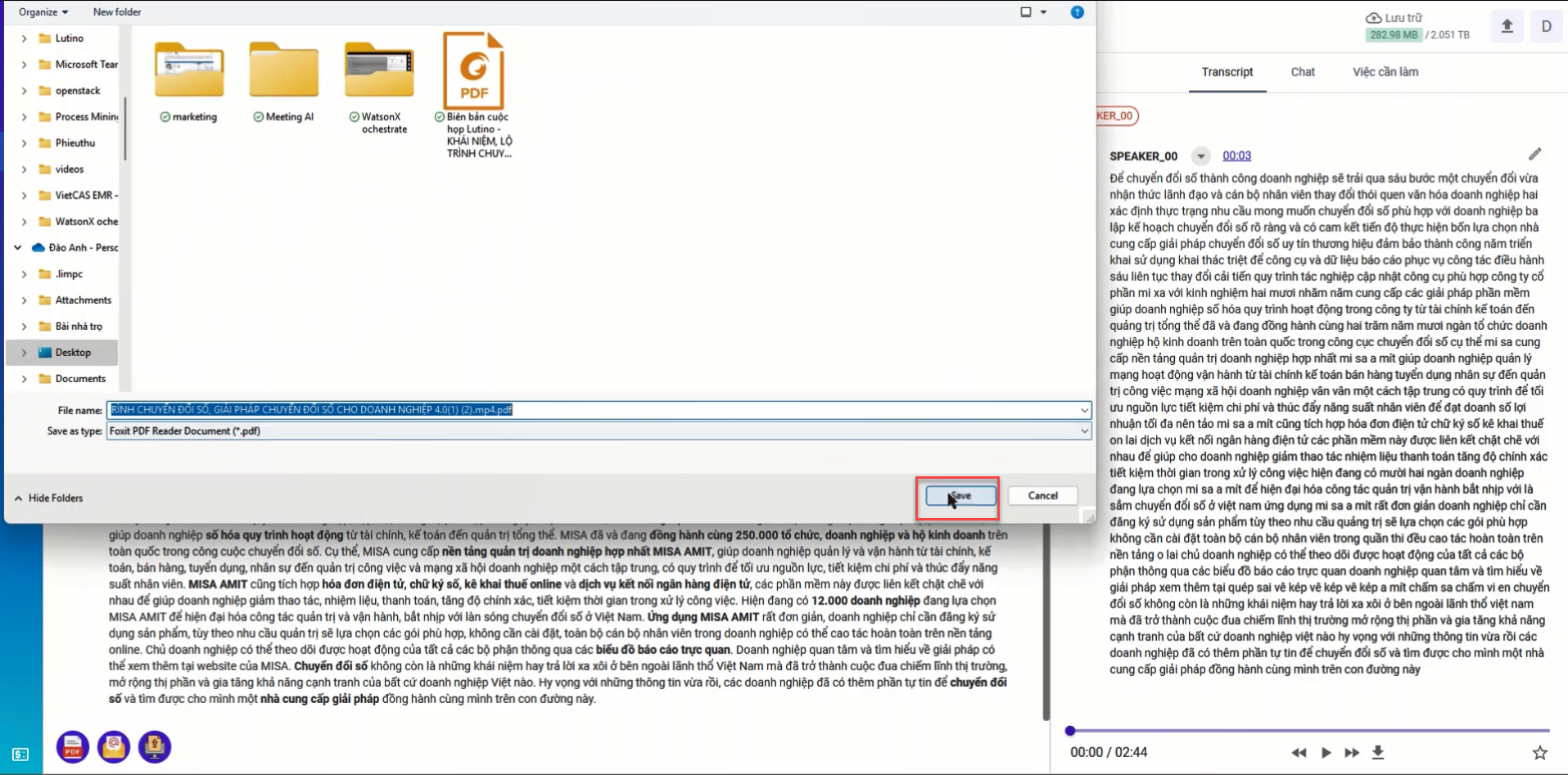This screenshot has width=1568, height=775.
Task: Export summary as PDF icon
Action: [x=73, y=746]
